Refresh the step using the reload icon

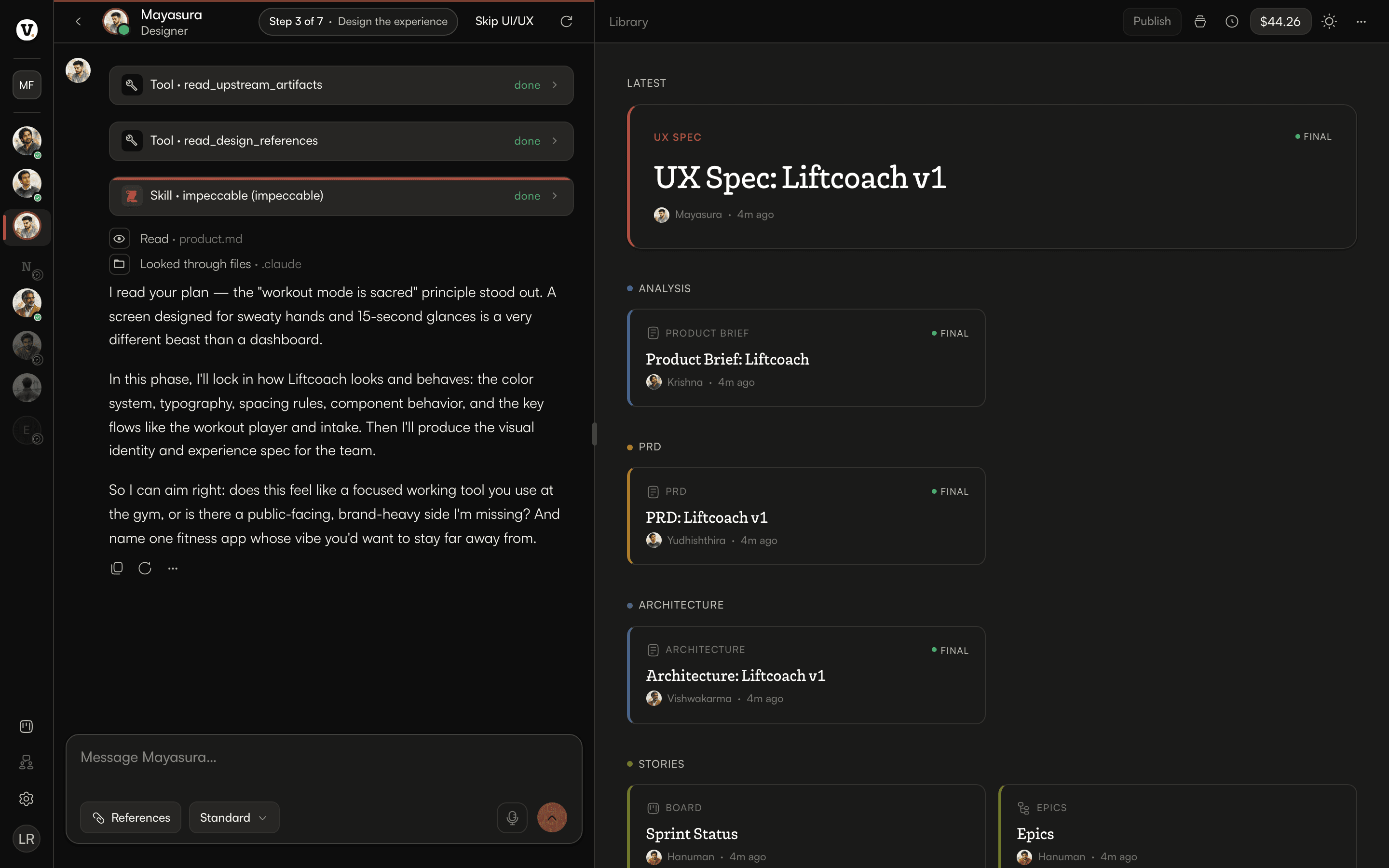point(566,21)
